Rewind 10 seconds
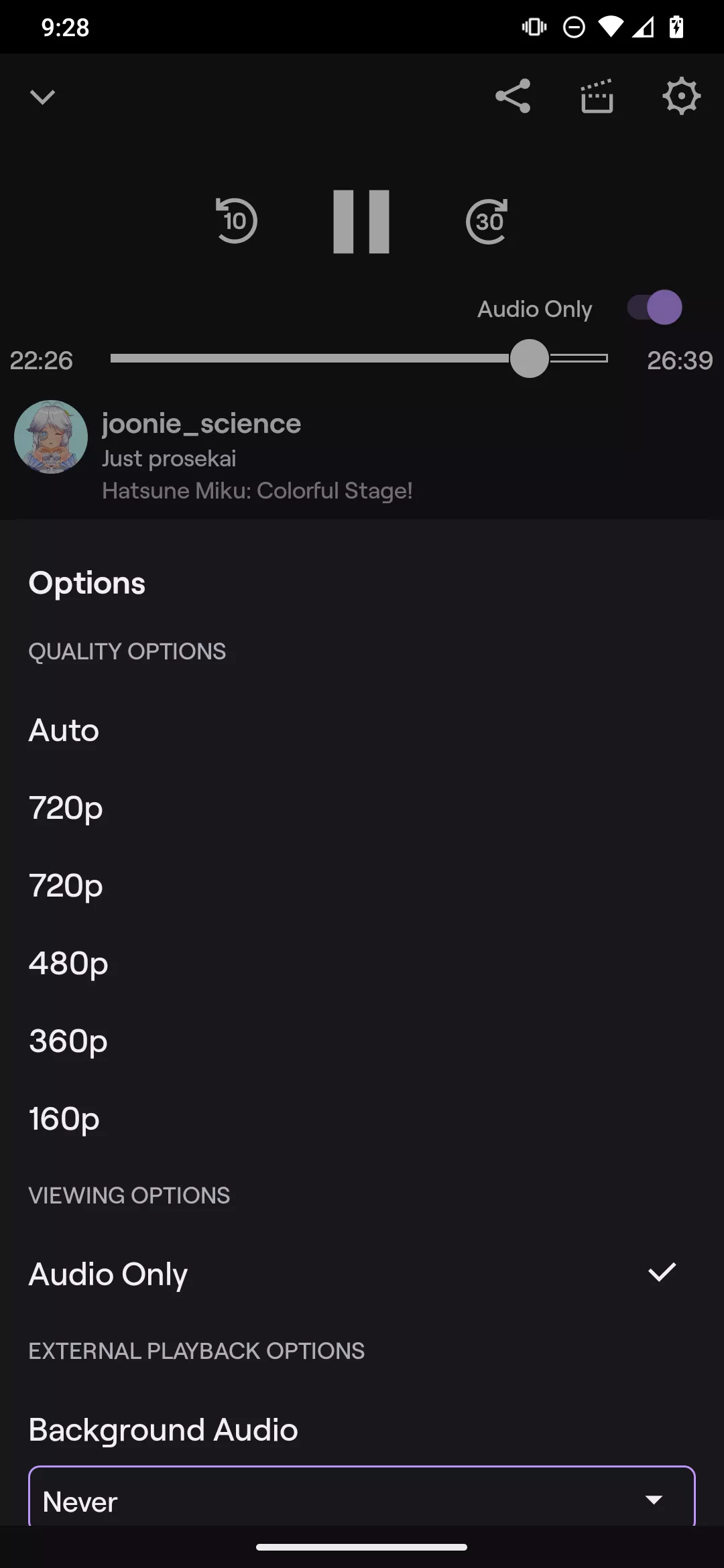This screenshot has width=724, height=1568. pos(236,220)
